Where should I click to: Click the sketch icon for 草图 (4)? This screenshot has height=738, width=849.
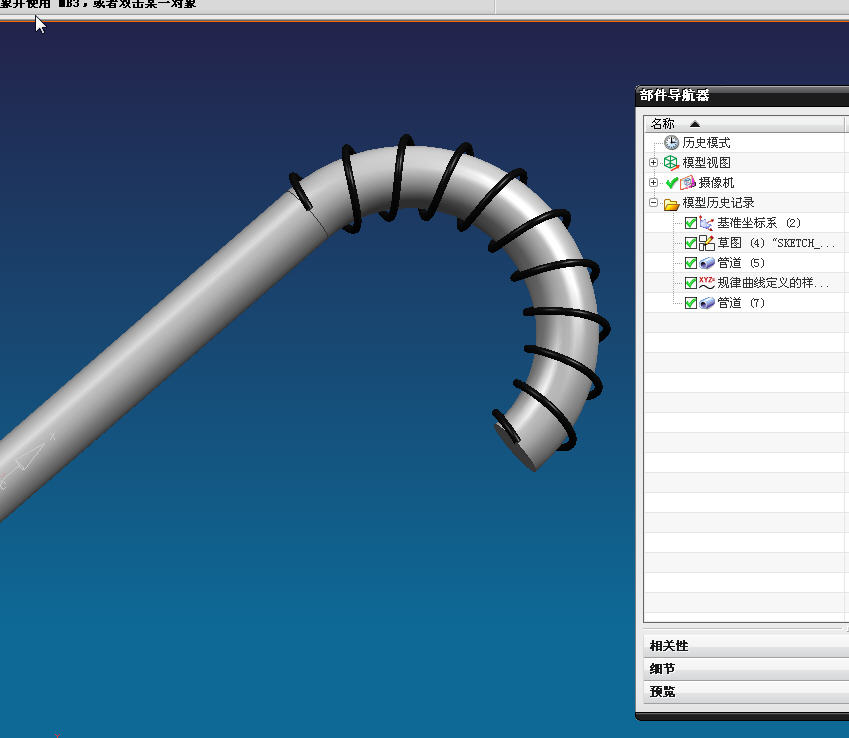[x=706, y=243]
